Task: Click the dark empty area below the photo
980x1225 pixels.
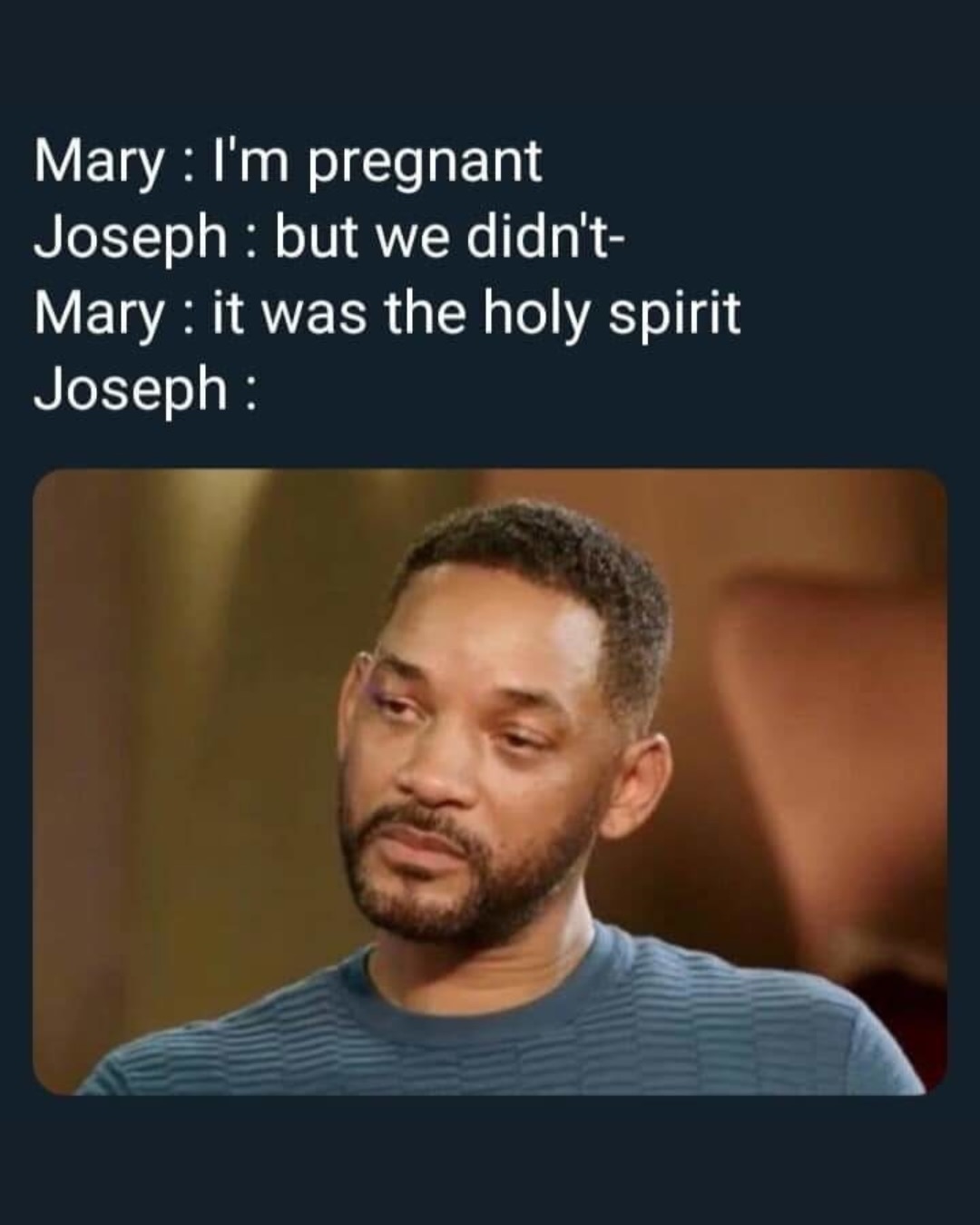Action: 490,1161
